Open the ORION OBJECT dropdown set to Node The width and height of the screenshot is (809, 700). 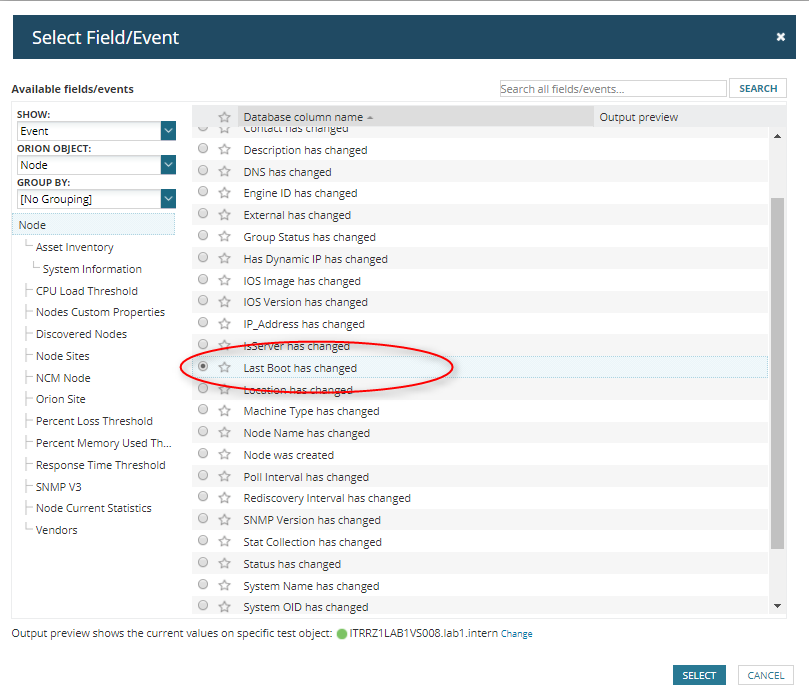pyautogui.click(x=96, y=165)
